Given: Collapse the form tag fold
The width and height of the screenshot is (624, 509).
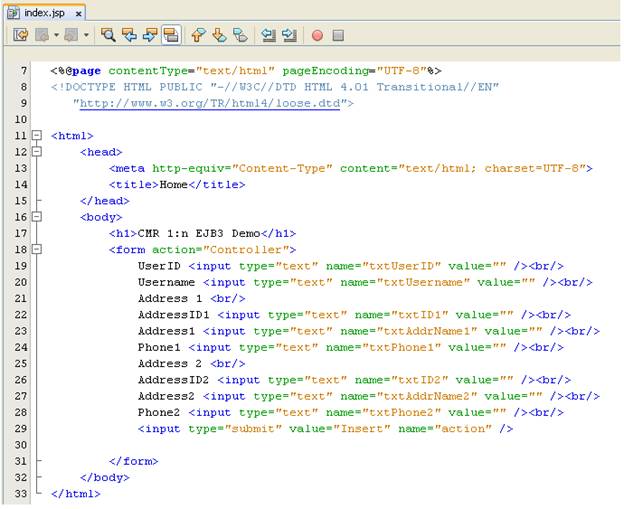Looking at the screenshot, I should (x=37, y=249).
